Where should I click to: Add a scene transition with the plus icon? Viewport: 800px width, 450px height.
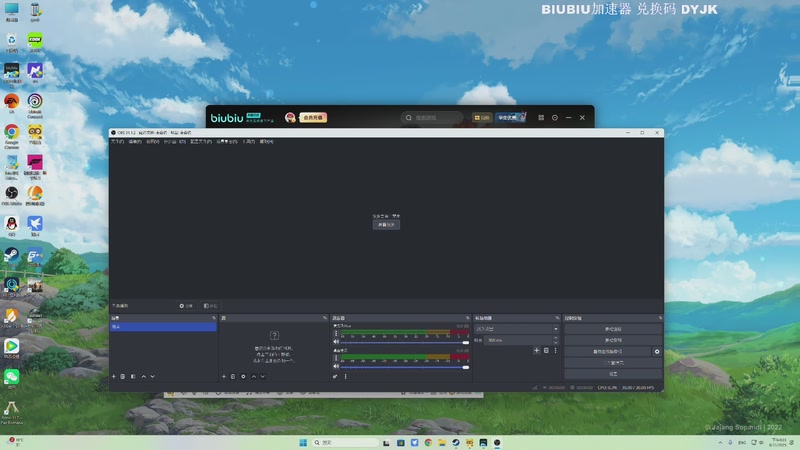(536, 351)
